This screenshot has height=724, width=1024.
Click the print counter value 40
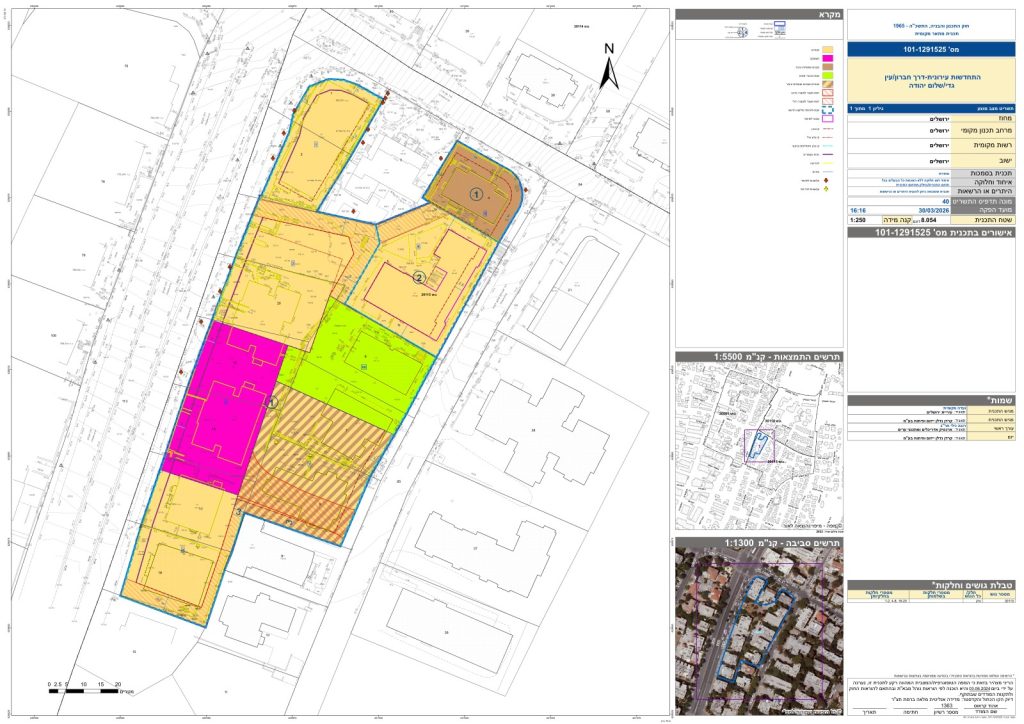(x=946, y=201)
